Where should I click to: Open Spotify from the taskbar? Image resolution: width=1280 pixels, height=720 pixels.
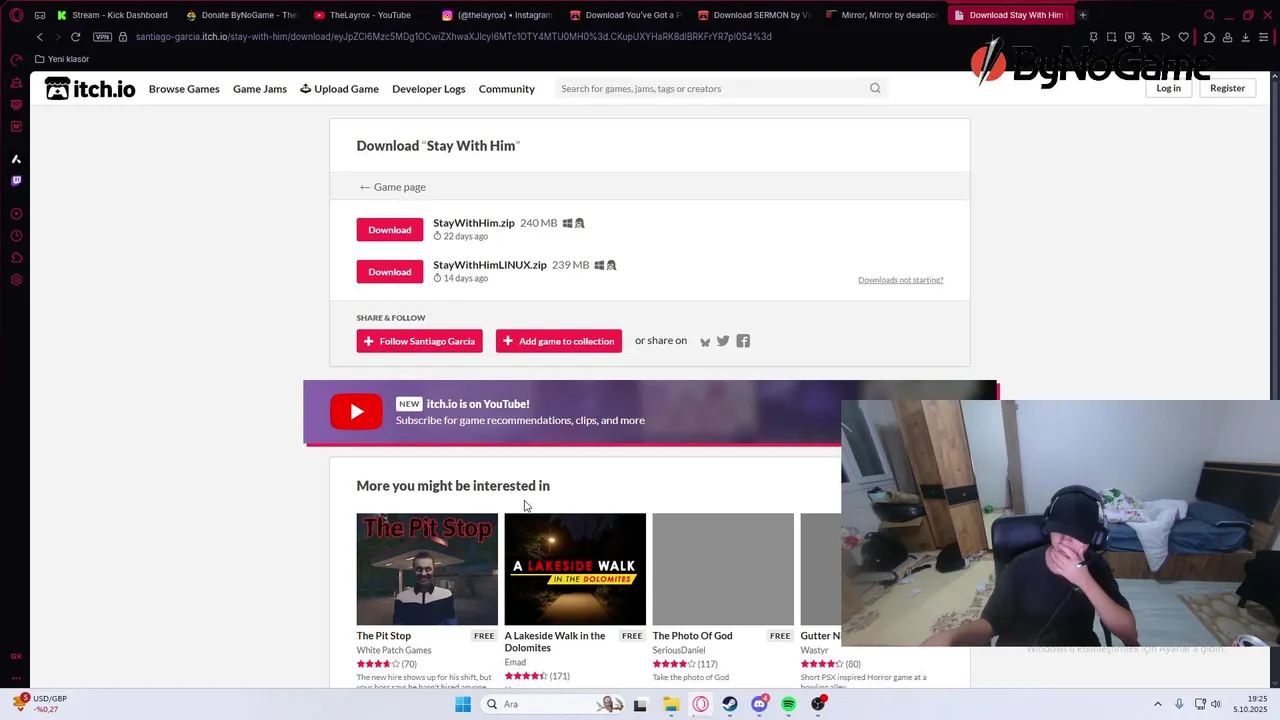[788, 704]
